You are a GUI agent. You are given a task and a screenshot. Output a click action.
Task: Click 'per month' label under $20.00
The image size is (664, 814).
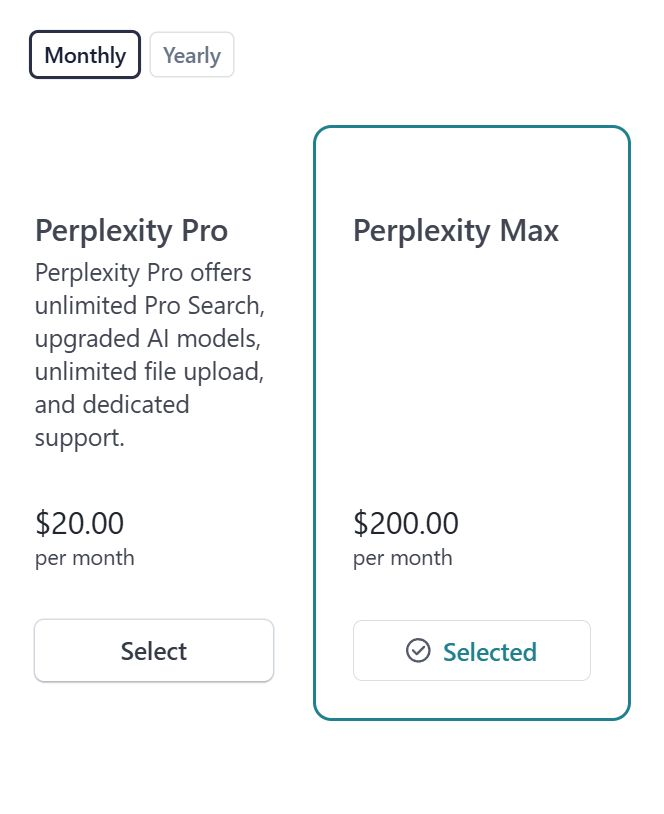click(85, 559)
